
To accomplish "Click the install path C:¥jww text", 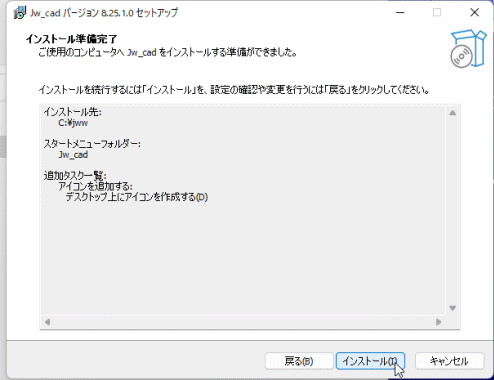I will pos(73,123).
